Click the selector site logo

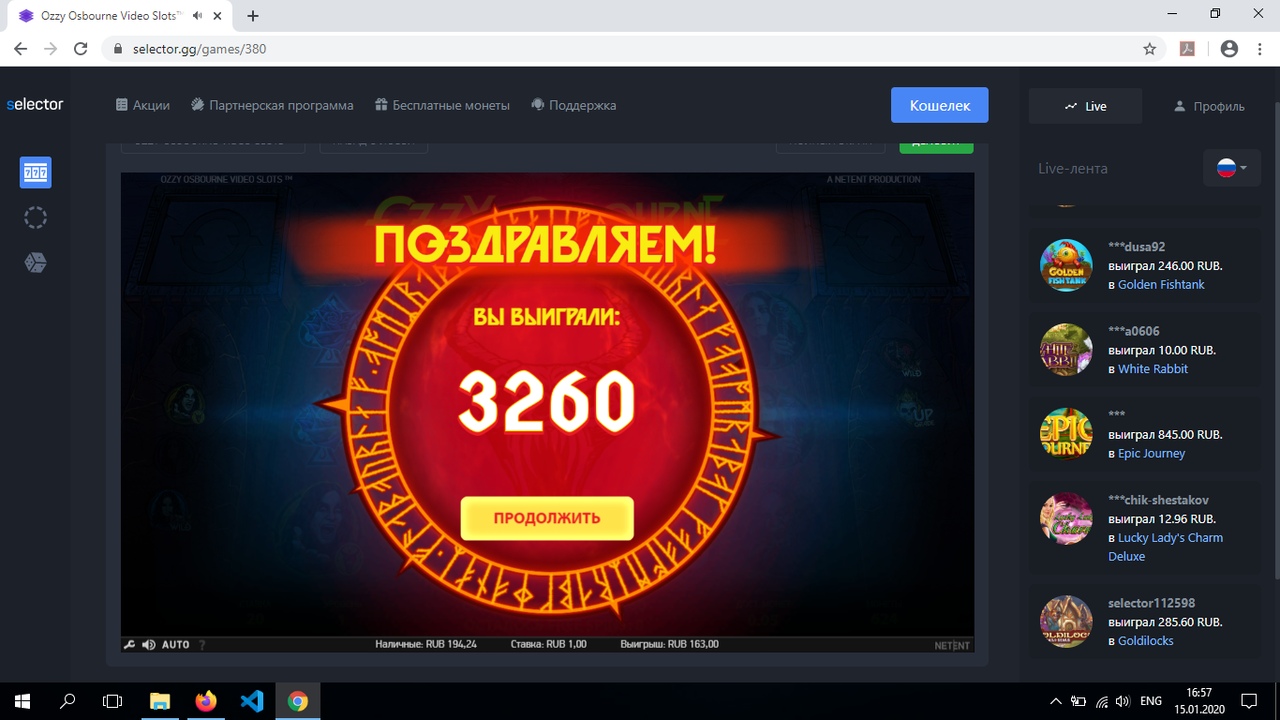click(x=35, y=104)
